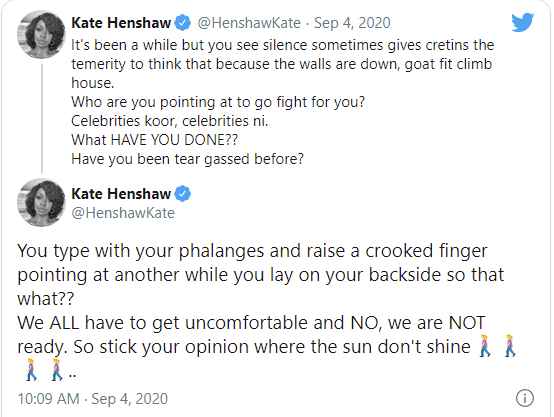
Task: Click the Twitter bird logo
Action: [523, 22]
